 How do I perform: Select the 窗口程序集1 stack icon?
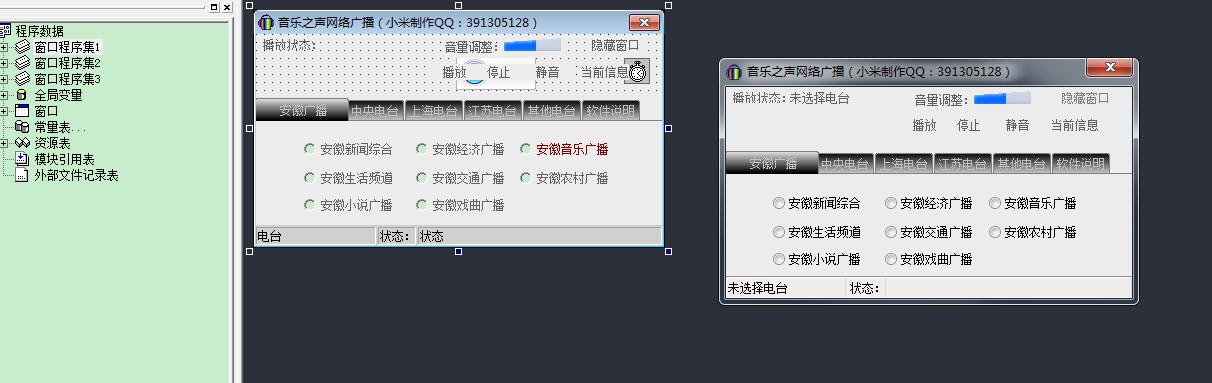coord(23,47)
